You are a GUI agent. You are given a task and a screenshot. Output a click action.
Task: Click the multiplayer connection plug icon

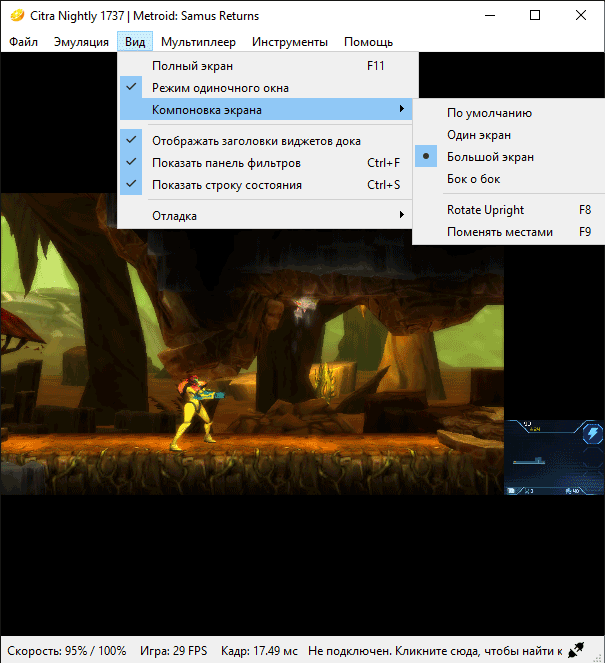pyautogui.click(x=576, y=650)
